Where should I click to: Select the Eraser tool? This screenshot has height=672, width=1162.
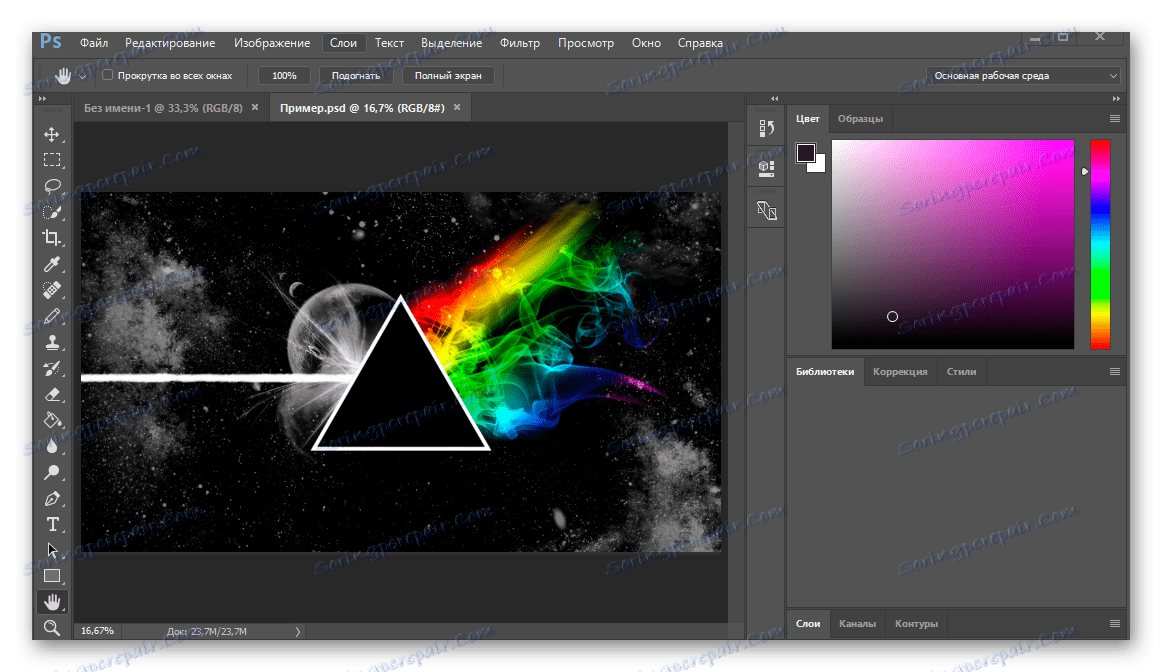click(52, 394)
